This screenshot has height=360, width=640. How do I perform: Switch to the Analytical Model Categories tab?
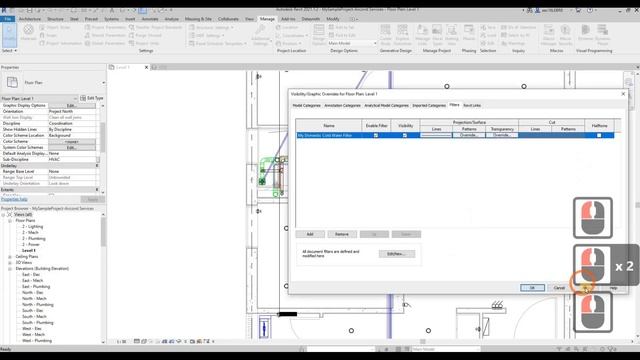pyautogui.click(x=386, y=105)
